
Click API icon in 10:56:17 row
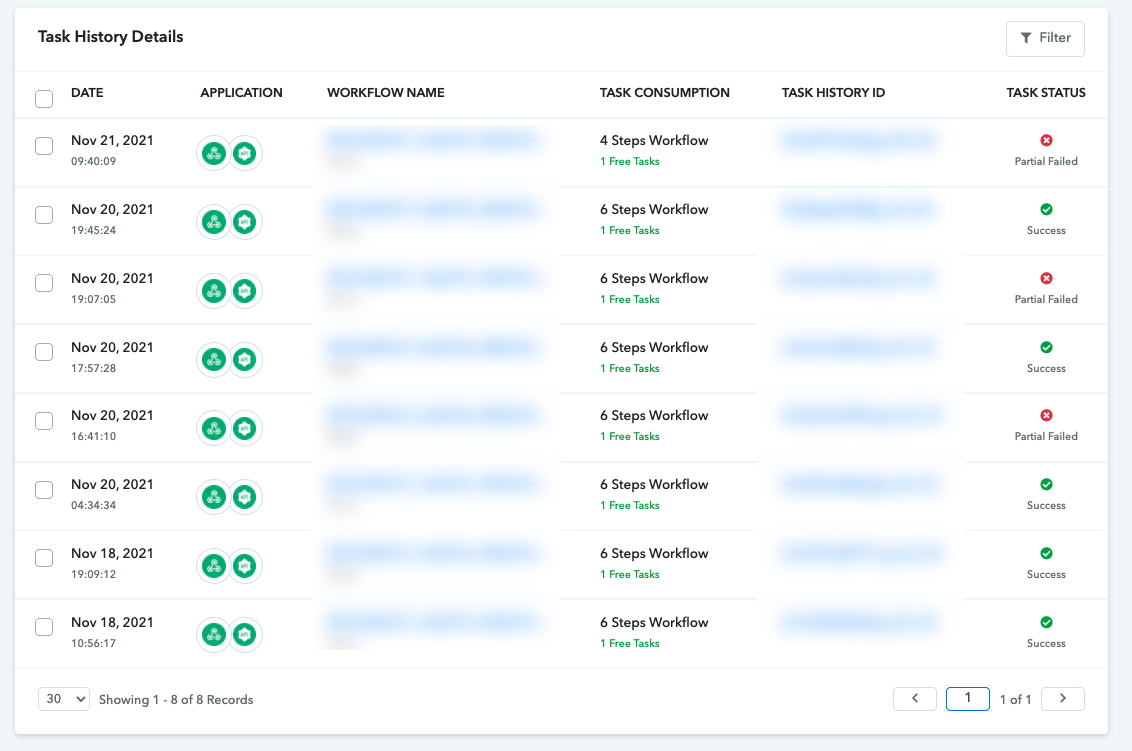[245, 635]
